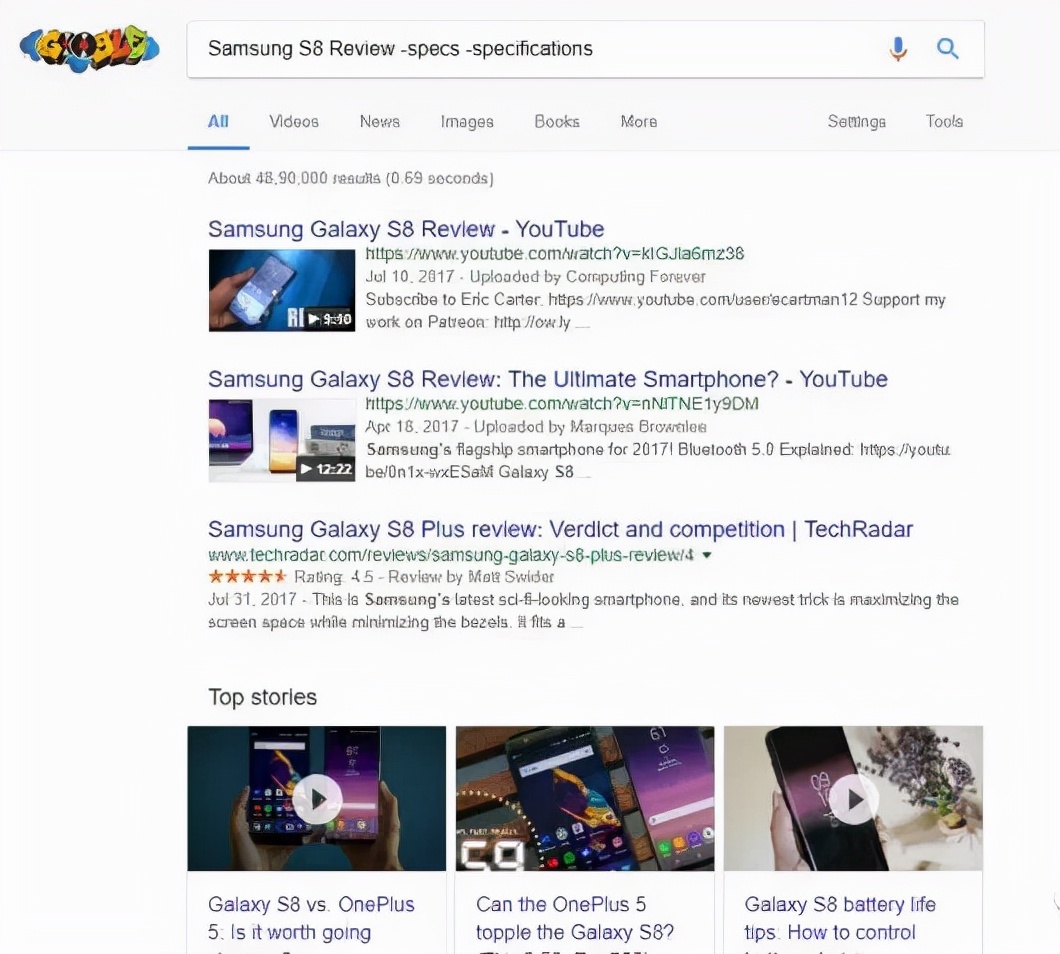Viewport: 1060px width, 954px height.
Task: Expand the arrow beside the techradar URL
Action: [x=706, y=555]
